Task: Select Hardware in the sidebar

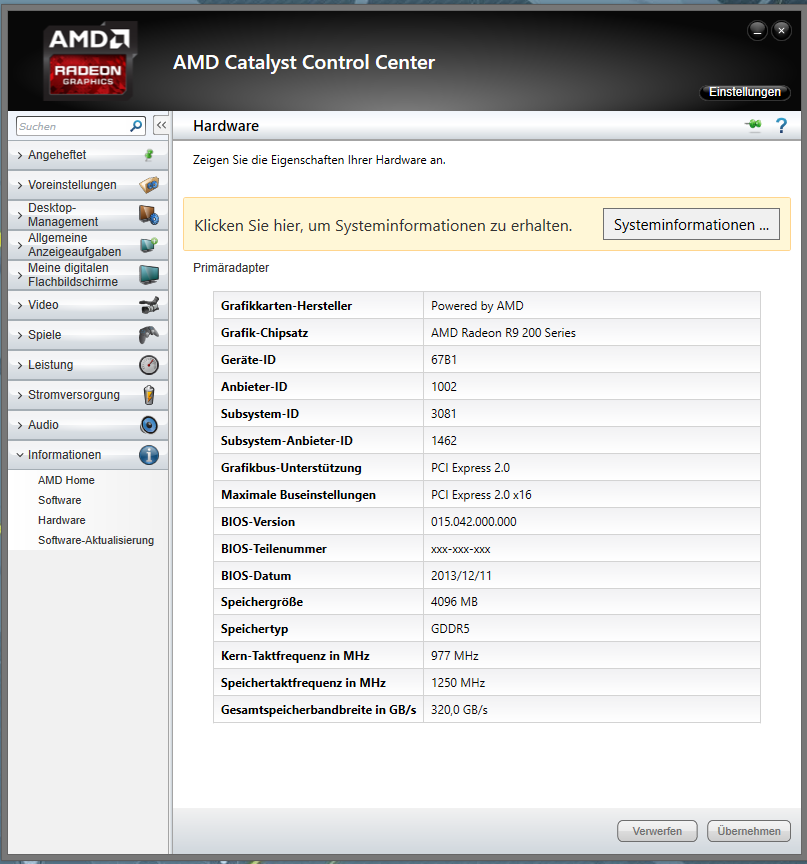Action: 62,520
